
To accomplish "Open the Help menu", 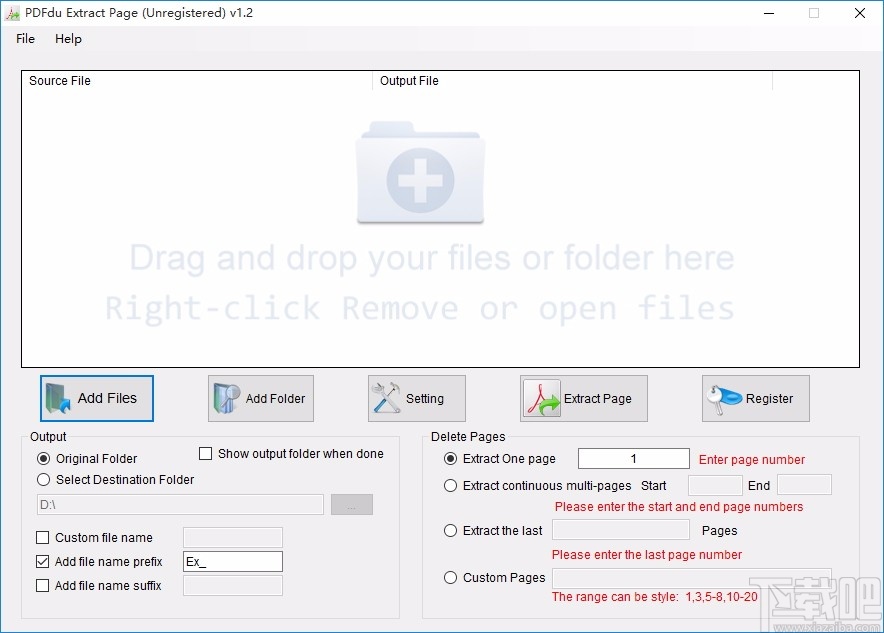I will (68, 39).
